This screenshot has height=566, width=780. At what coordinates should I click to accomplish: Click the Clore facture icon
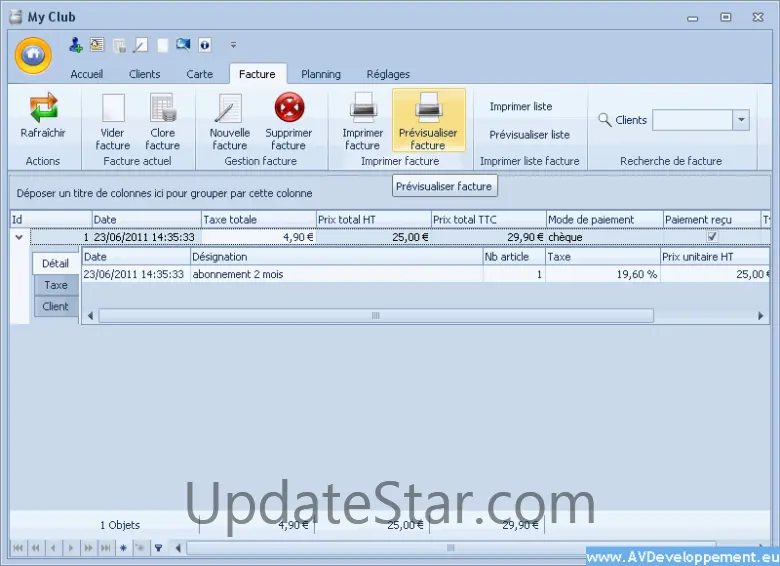pos(162,108)
